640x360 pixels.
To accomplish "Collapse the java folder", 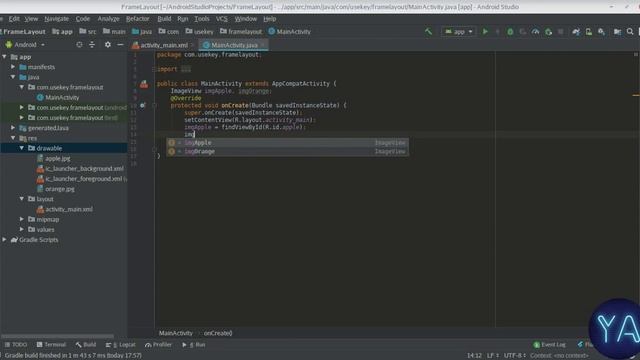I will click(x=13, y=77).
